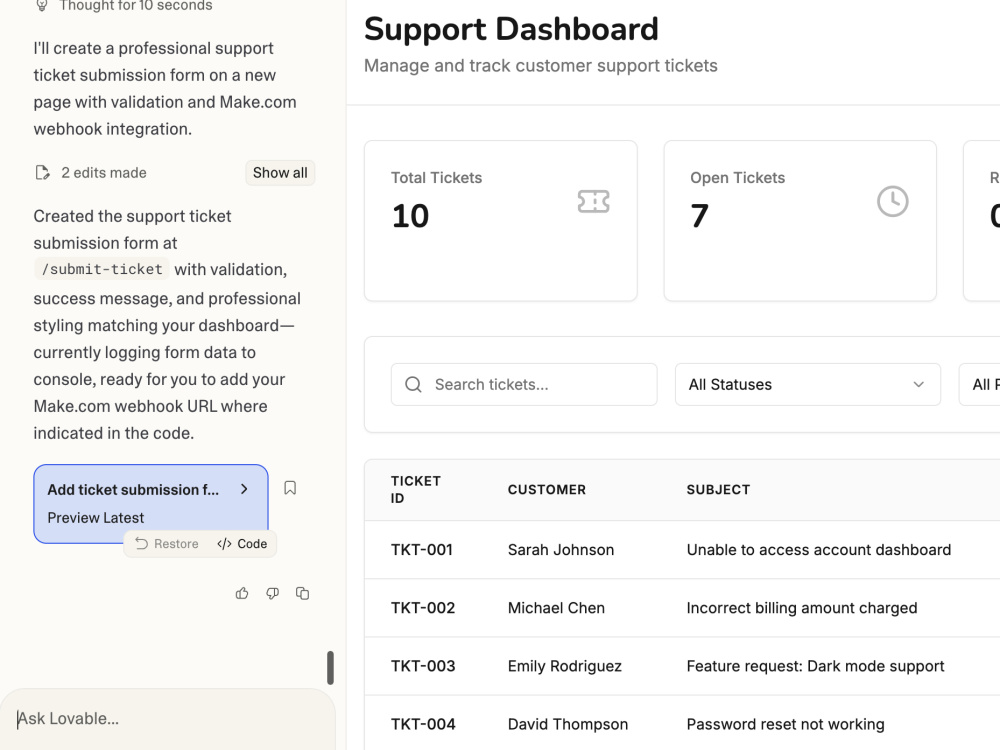Copy the message with the copy icon

302,594
